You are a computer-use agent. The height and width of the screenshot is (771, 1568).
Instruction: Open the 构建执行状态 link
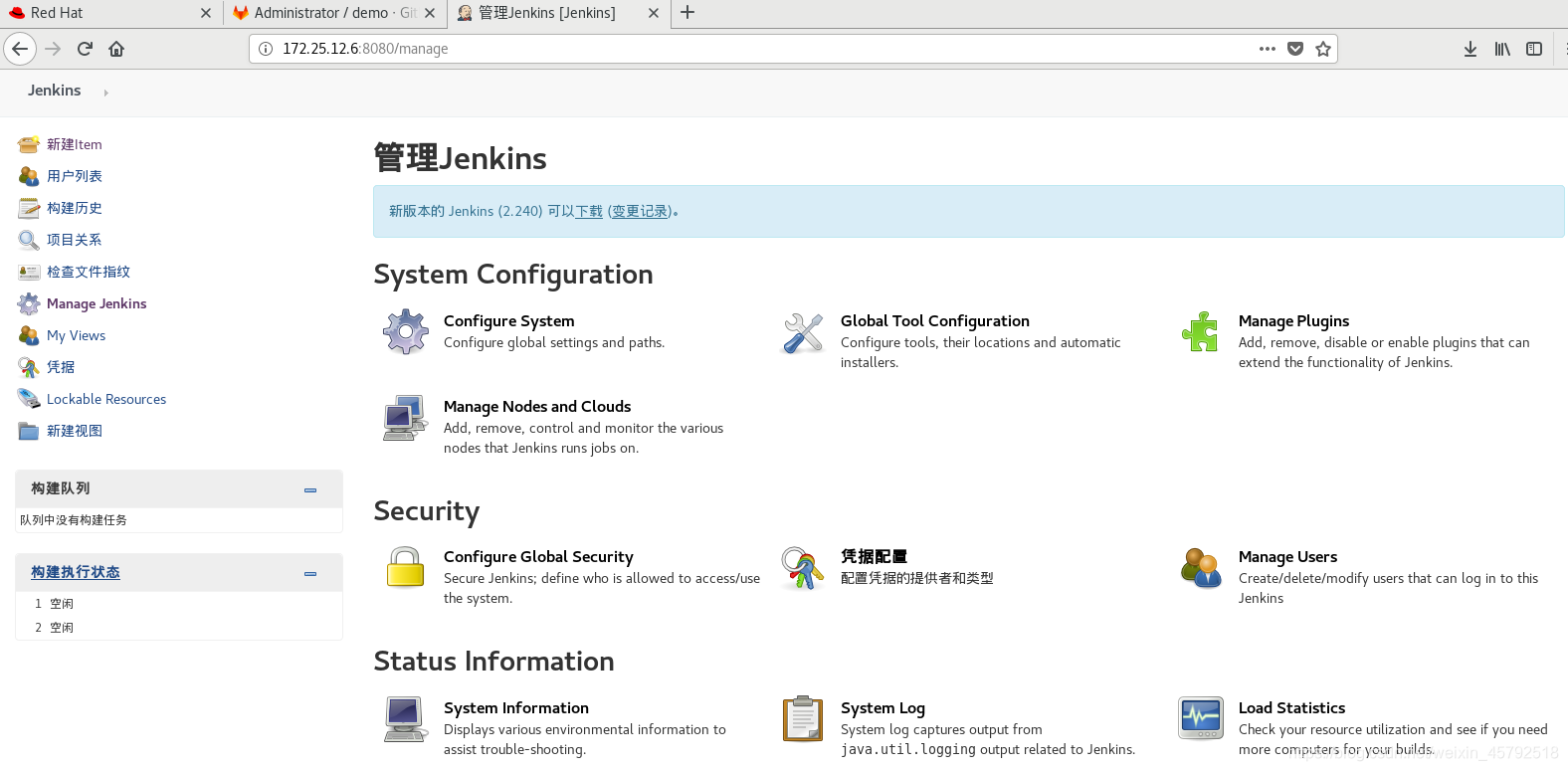pyautogui.click(x=76, y=572)
